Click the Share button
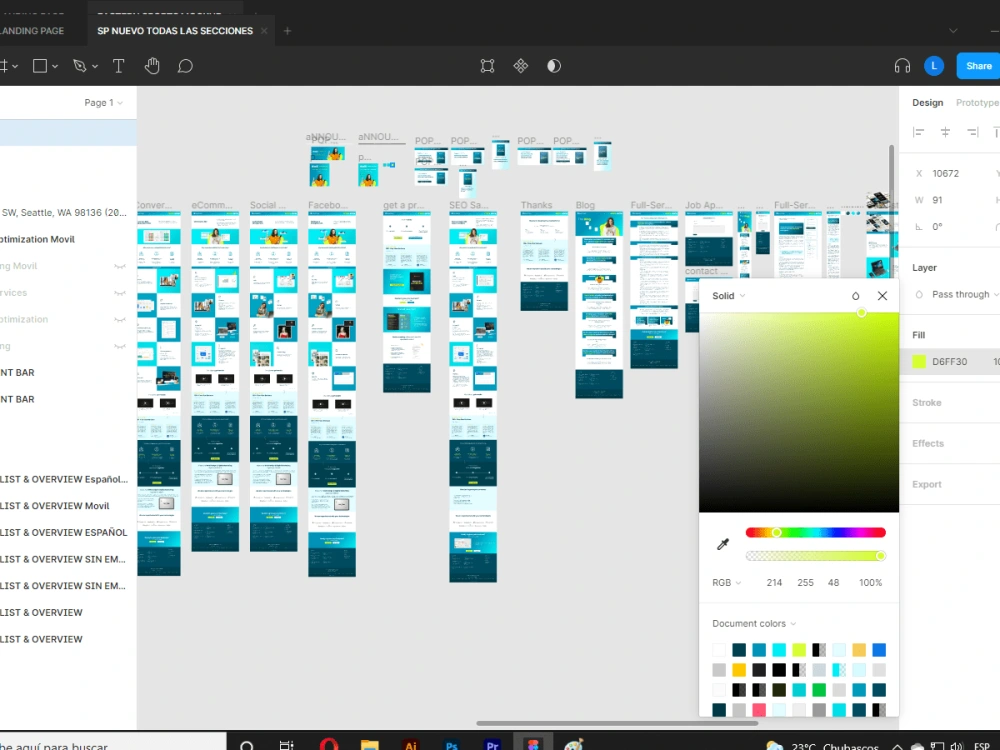Screen dimensions: 1000x750 (978, 66)
